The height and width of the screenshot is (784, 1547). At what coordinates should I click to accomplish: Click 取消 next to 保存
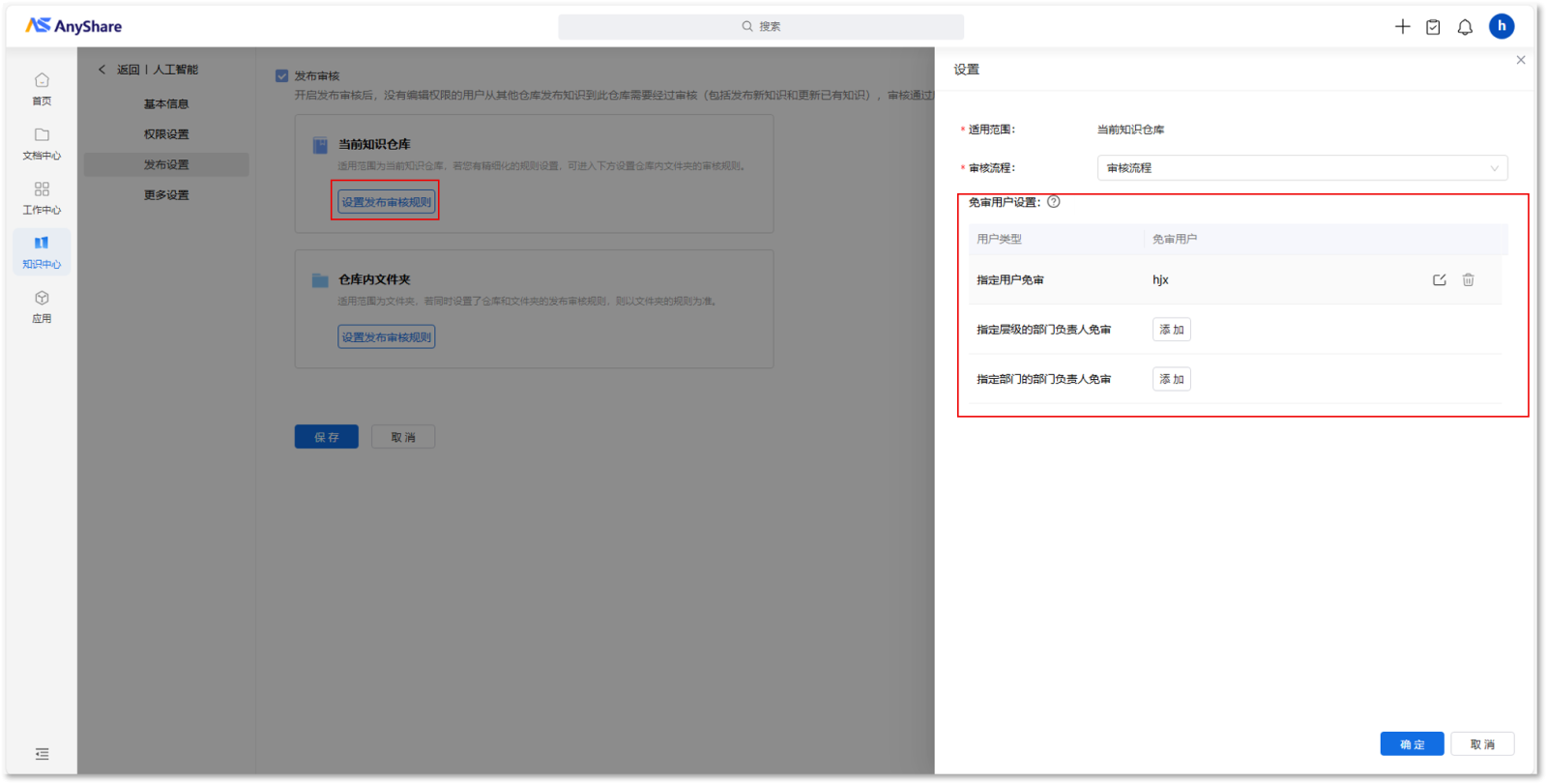403,437
